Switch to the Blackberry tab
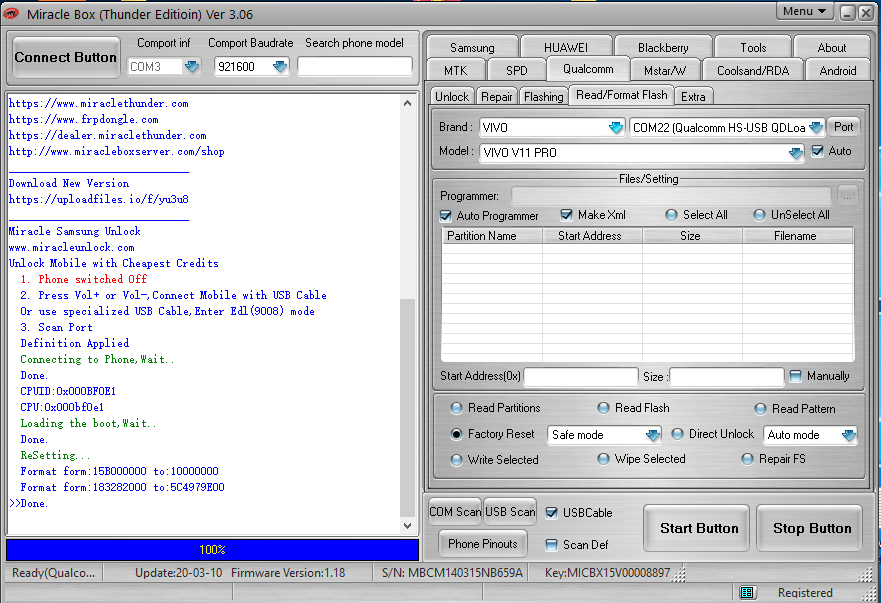 (663, 48)
